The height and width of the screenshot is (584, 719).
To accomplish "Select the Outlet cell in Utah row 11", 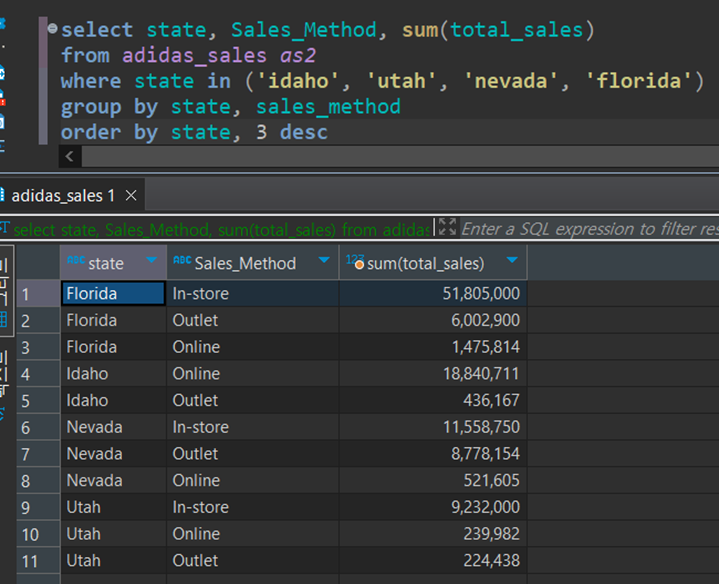I will click(253, 561).
